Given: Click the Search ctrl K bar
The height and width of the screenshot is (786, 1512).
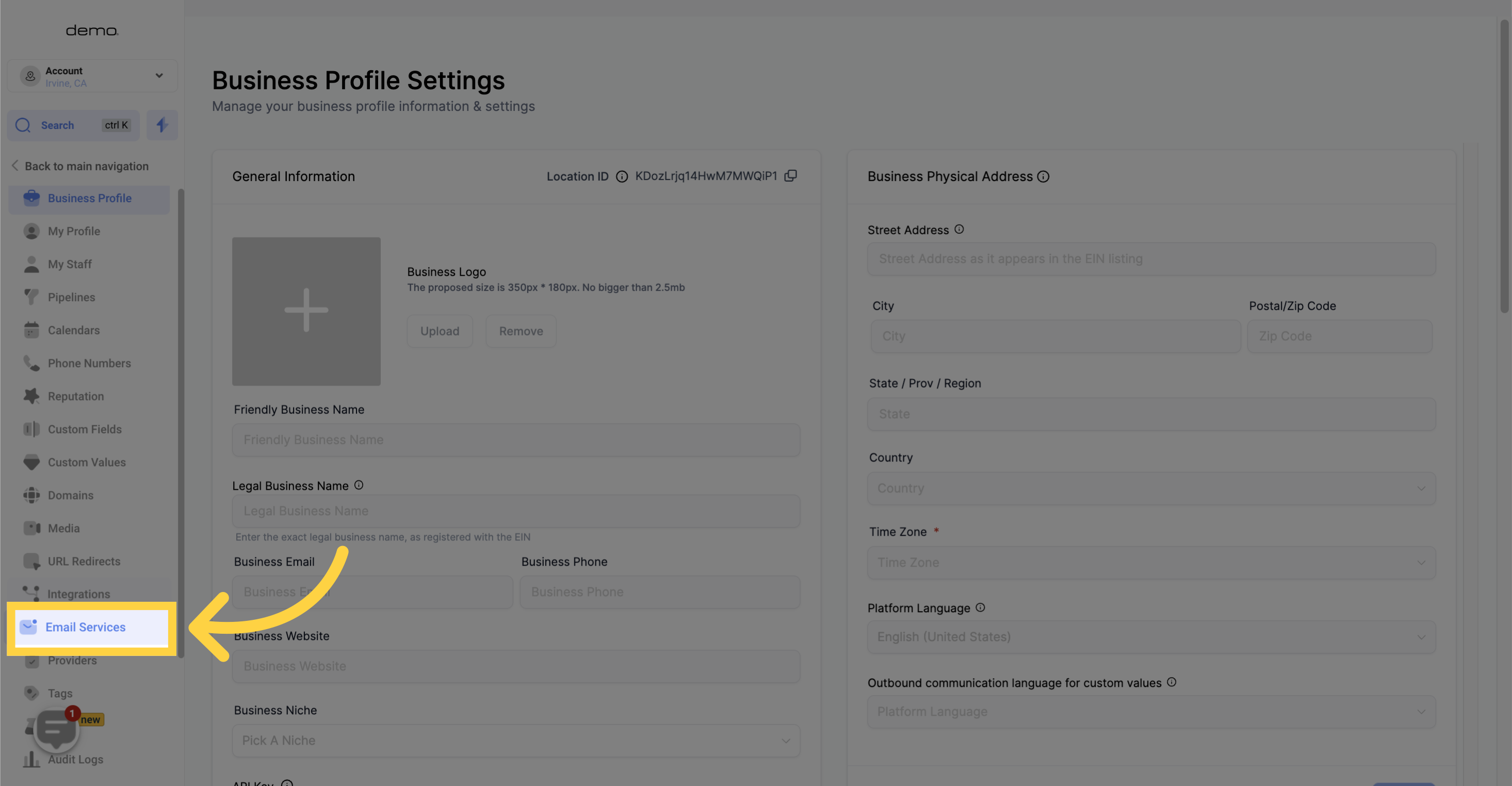Looking at the screenshot, I should (73, 125).
